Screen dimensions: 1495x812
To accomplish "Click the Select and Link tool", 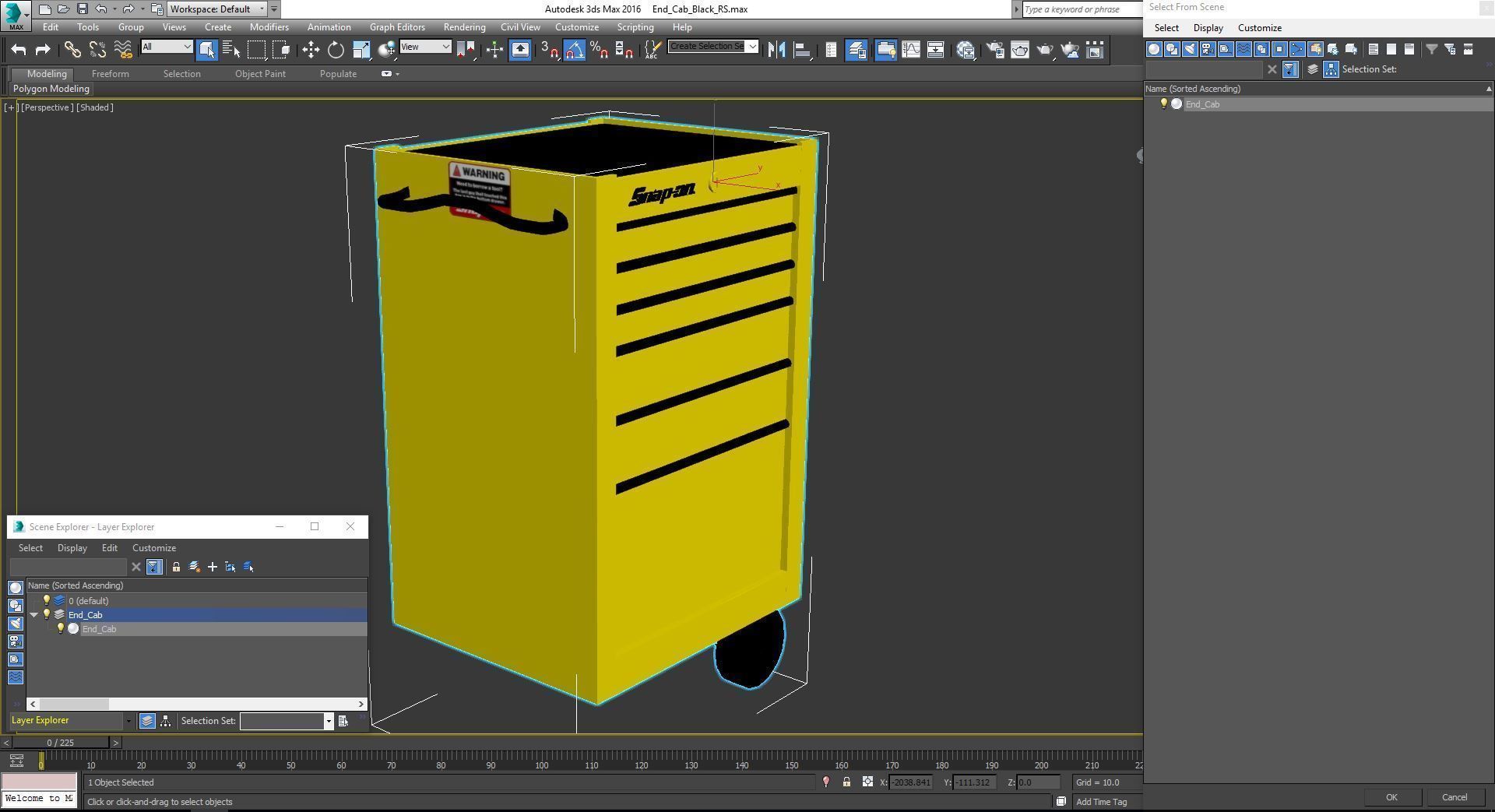I will tap(72, 50).
